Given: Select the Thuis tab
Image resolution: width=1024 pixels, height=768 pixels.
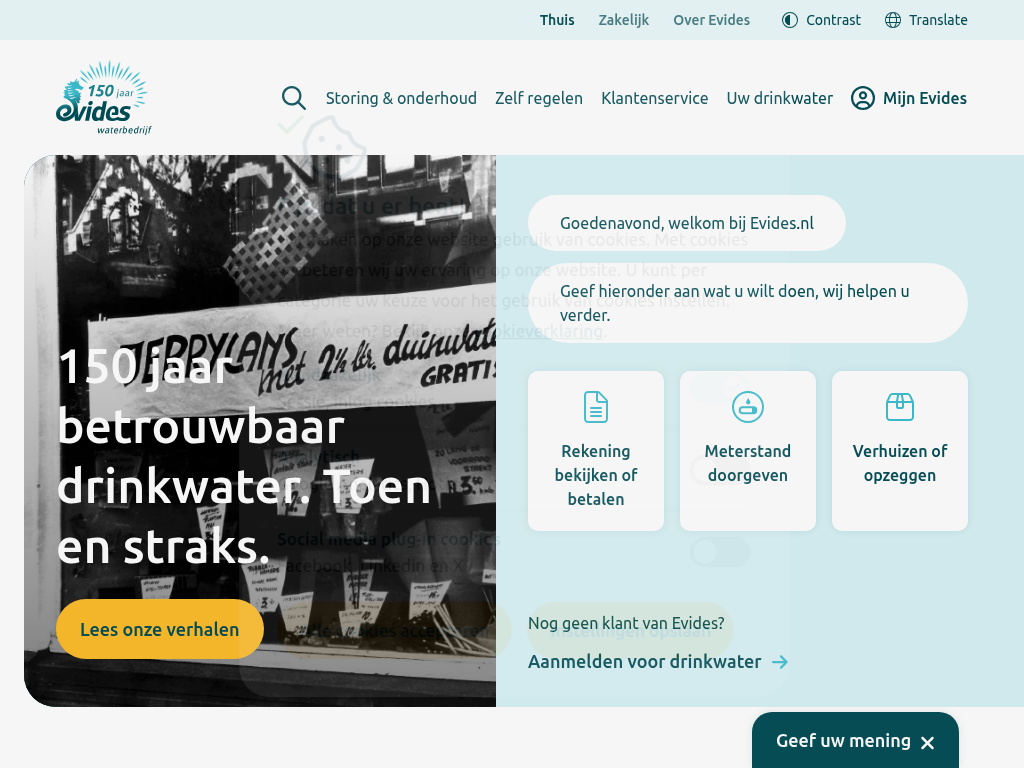Looking at the screenshot, I should [x=557, y=20].
